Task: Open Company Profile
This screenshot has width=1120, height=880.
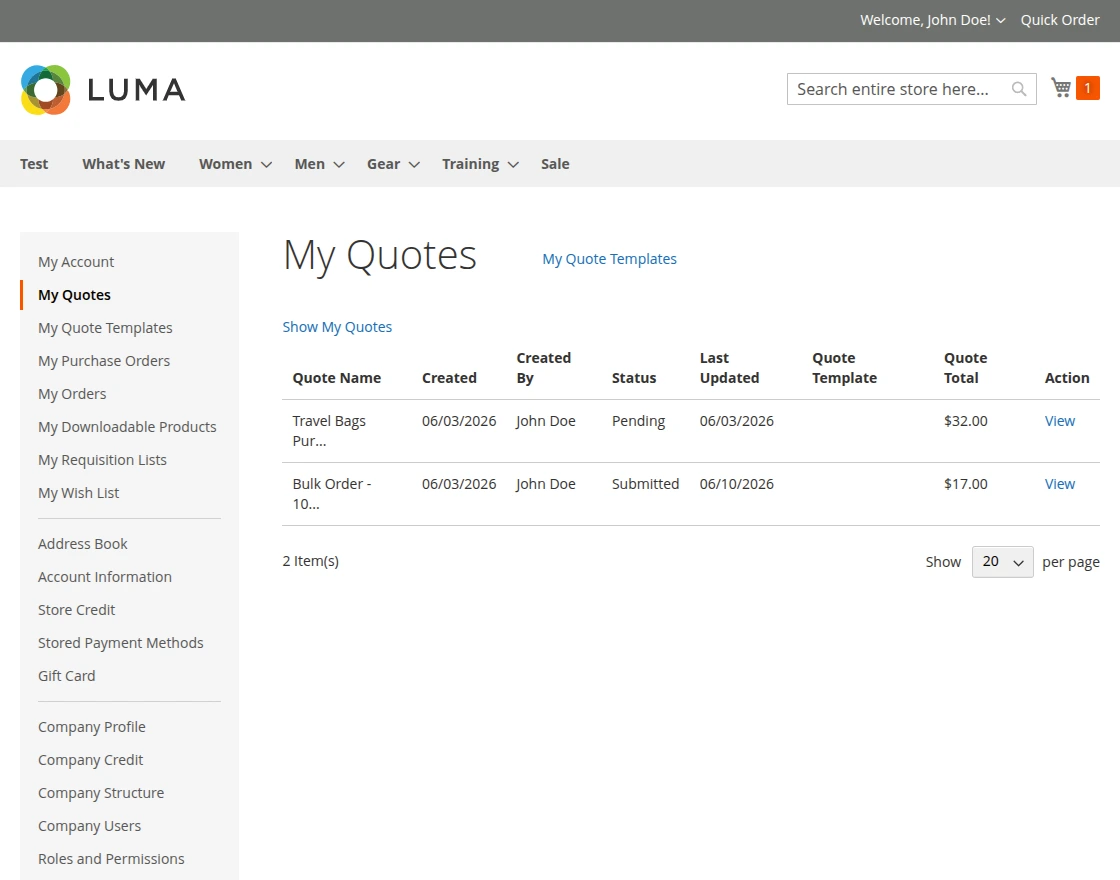Action: click(91, 727)
